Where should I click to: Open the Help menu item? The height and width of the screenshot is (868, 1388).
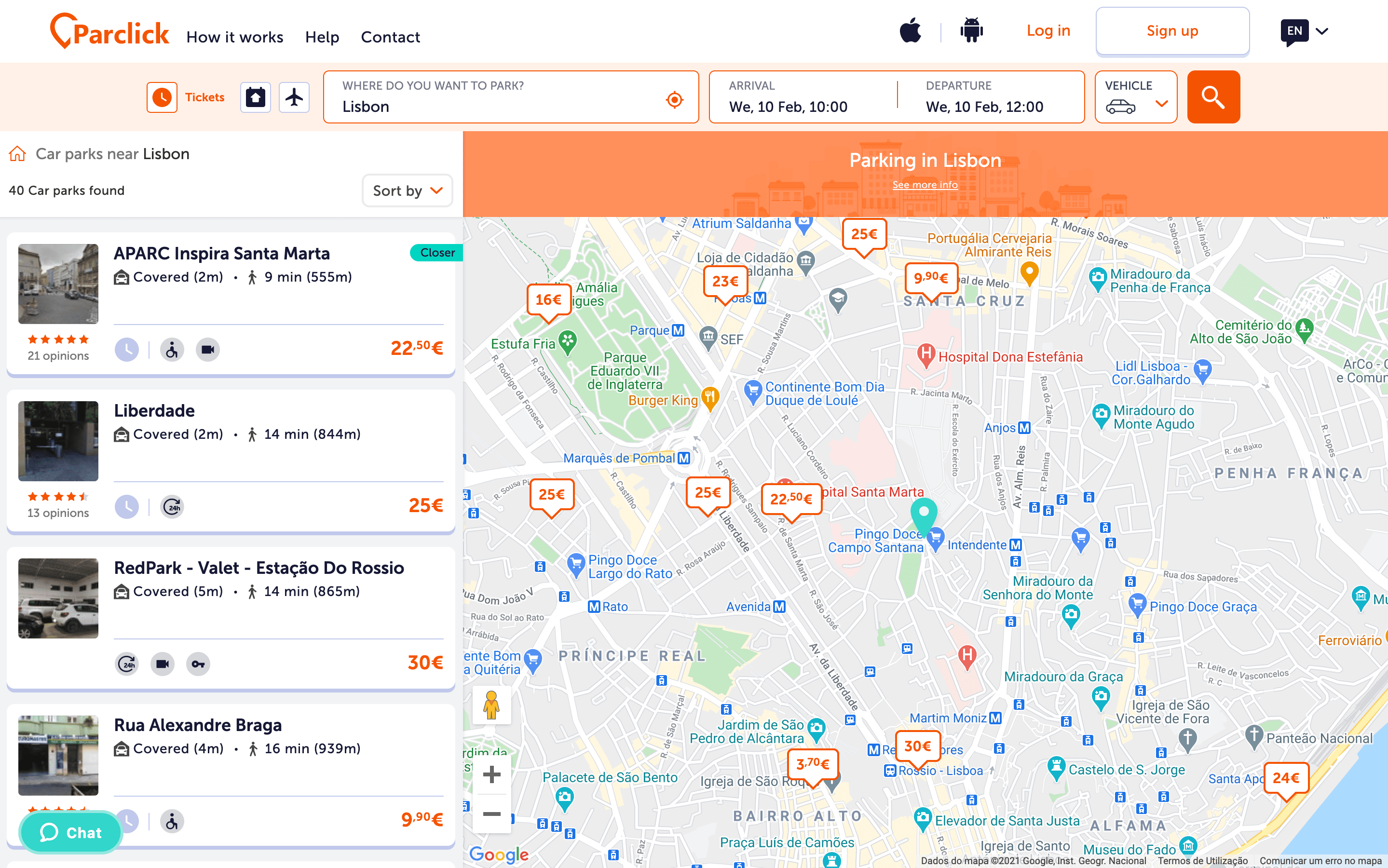coord(322,37)
